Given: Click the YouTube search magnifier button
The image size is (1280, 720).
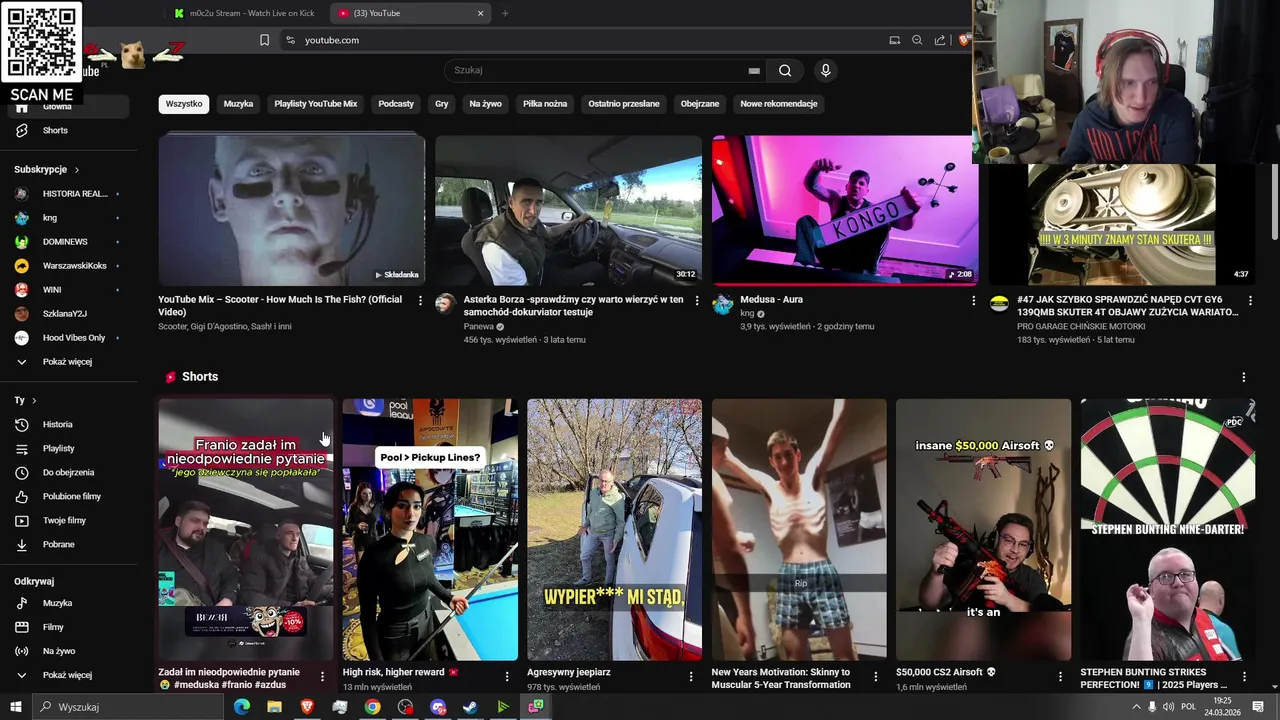Looking at the screenshot, I should tap(785, 70).
